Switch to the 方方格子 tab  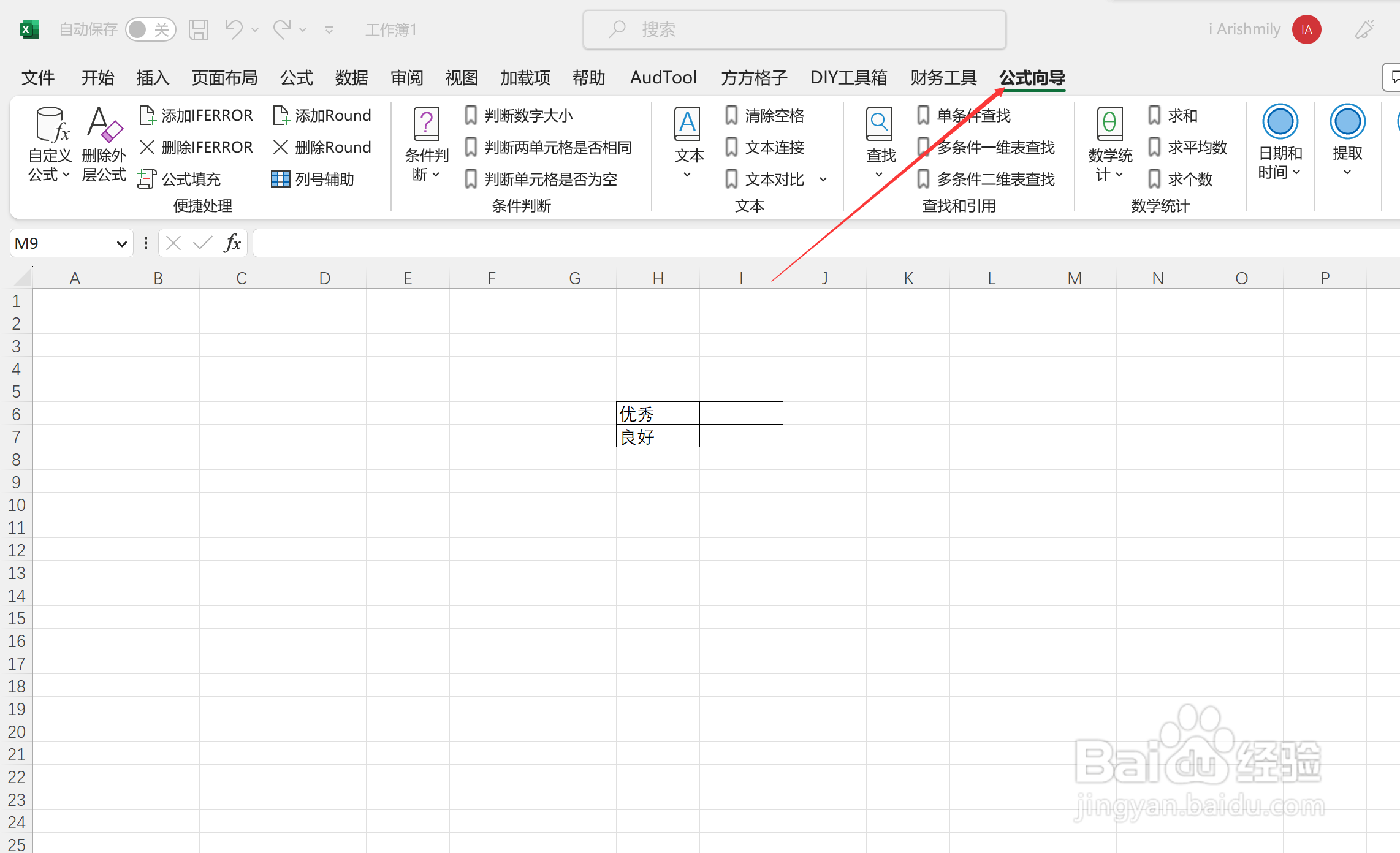(754, 78)
